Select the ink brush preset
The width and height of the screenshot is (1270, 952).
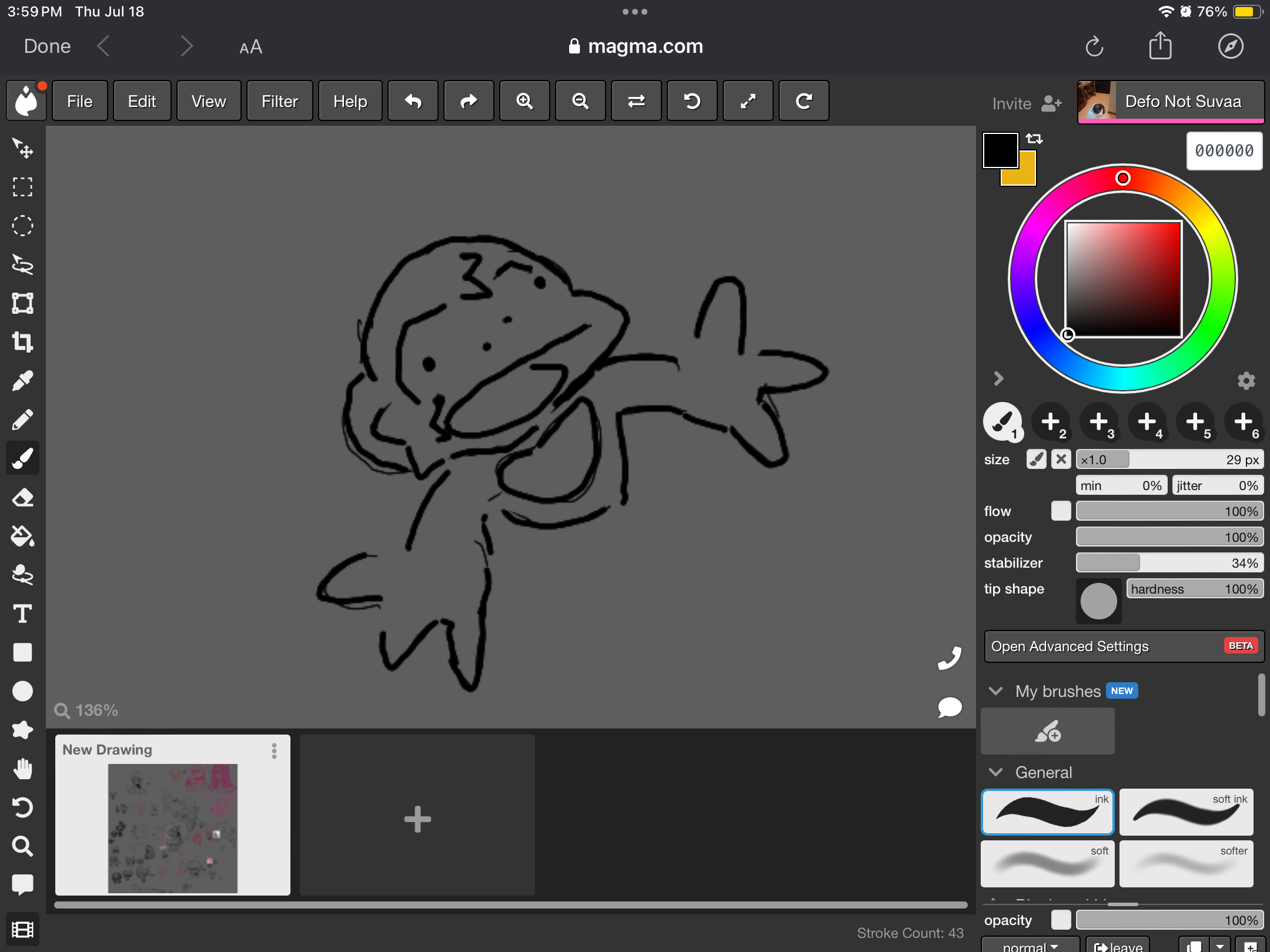(1048, 812)
